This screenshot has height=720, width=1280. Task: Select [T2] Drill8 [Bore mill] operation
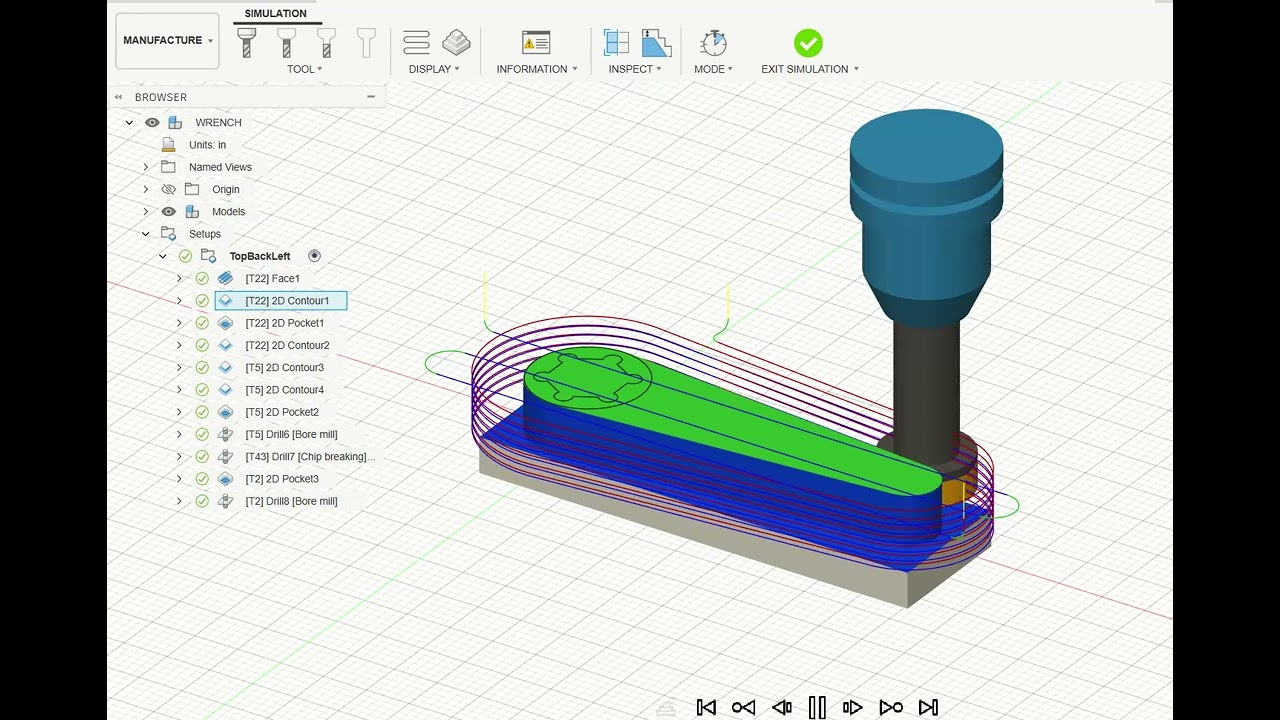click(x=291, y=501)
